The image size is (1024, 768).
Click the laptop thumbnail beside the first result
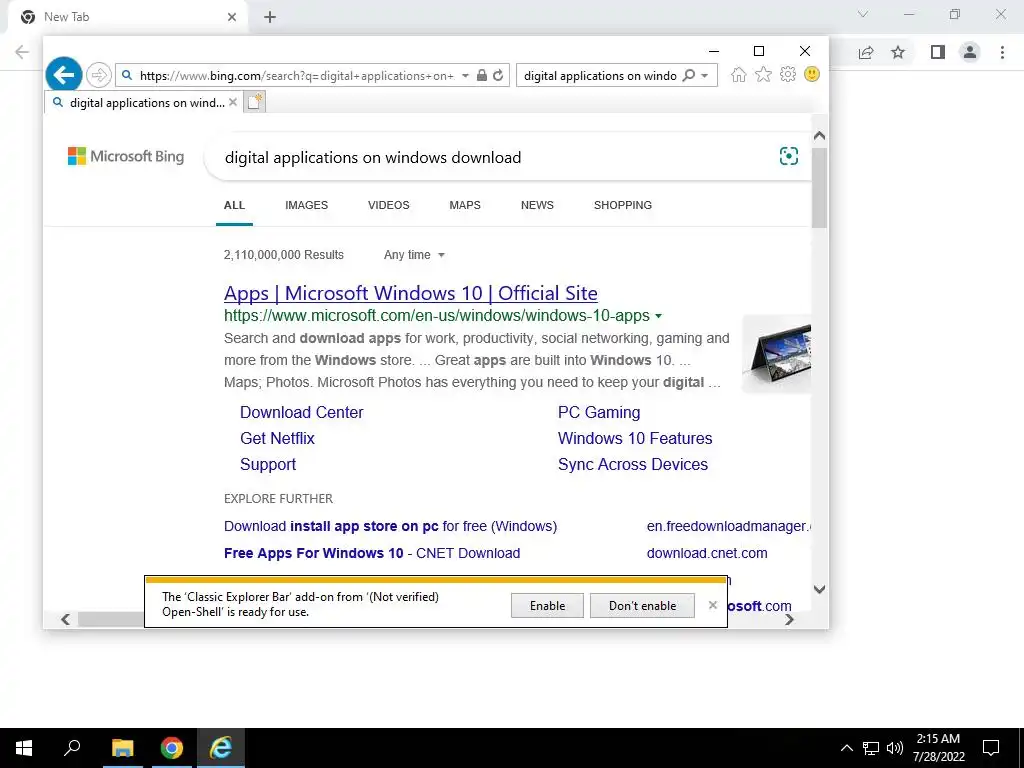point(776,354)
